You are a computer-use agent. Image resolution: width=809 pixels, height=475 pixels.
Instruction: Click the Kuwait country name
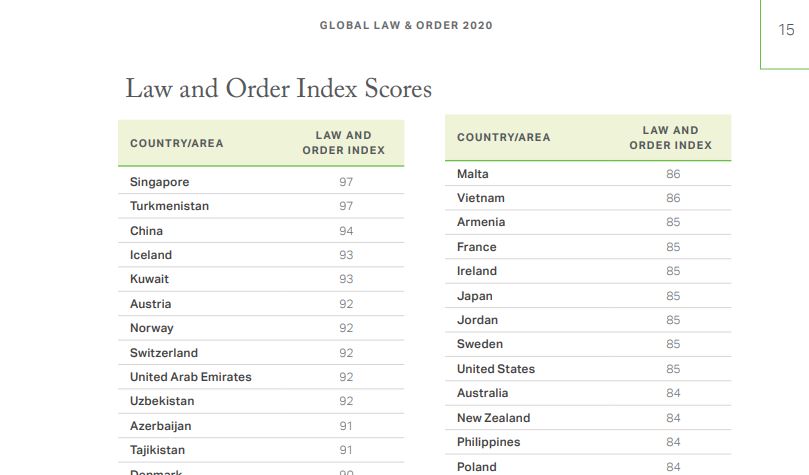[x=150, y=279]
